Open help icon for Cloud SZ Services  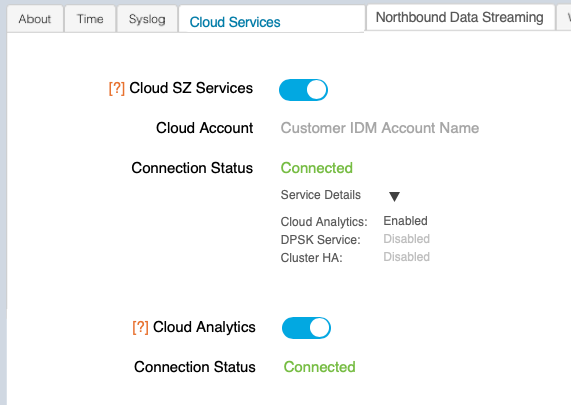click(117, 89)
